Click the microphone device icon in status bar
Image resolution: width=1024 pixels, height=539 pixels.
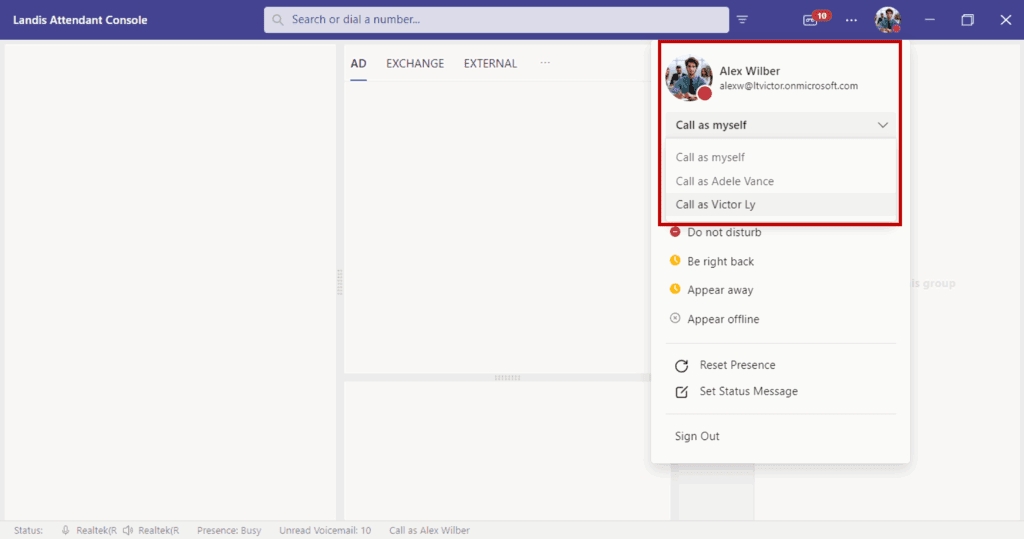pos(65,530)
